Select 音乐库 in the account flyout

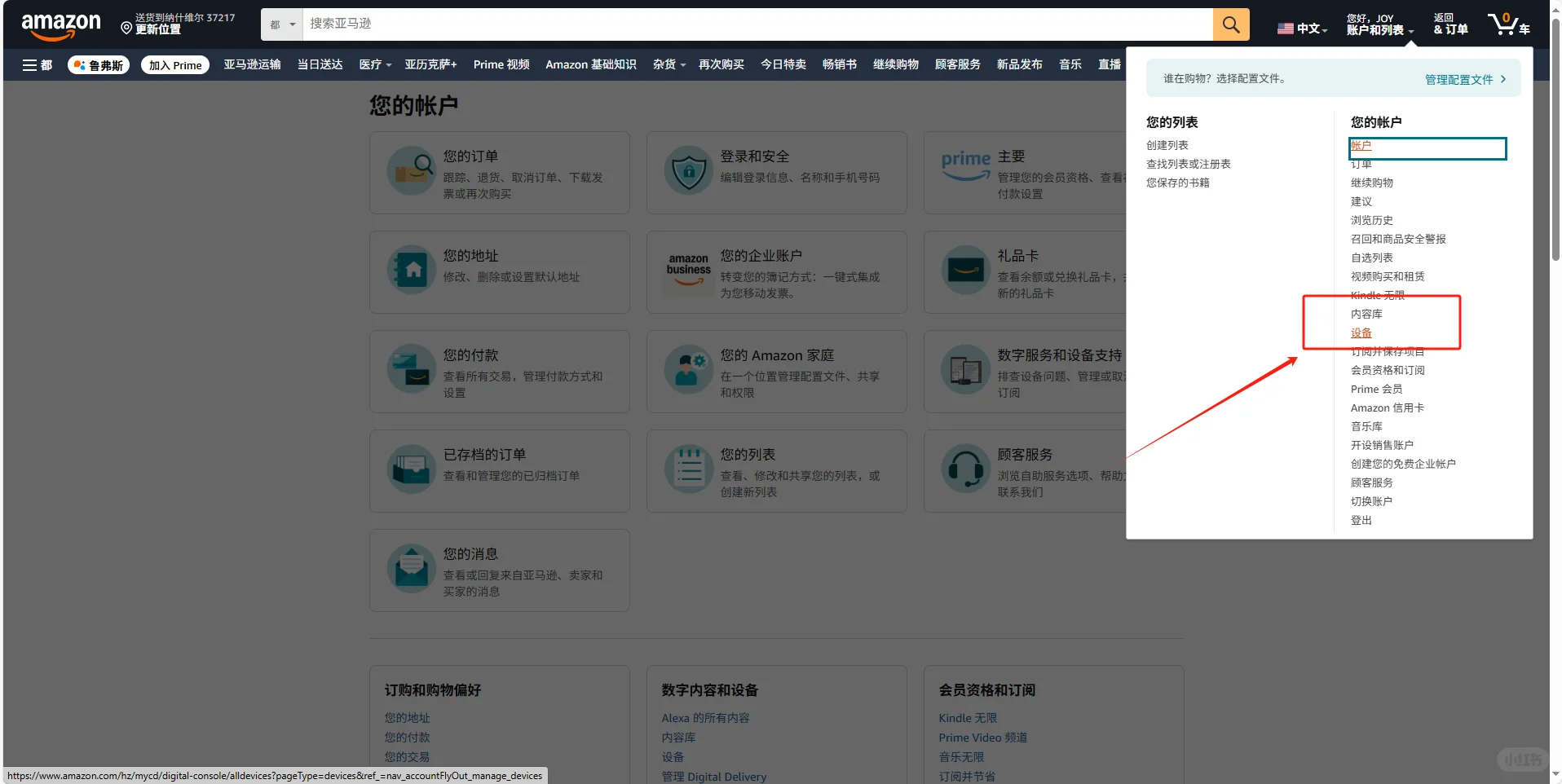pyautogui.click(x=1366, y=427)
